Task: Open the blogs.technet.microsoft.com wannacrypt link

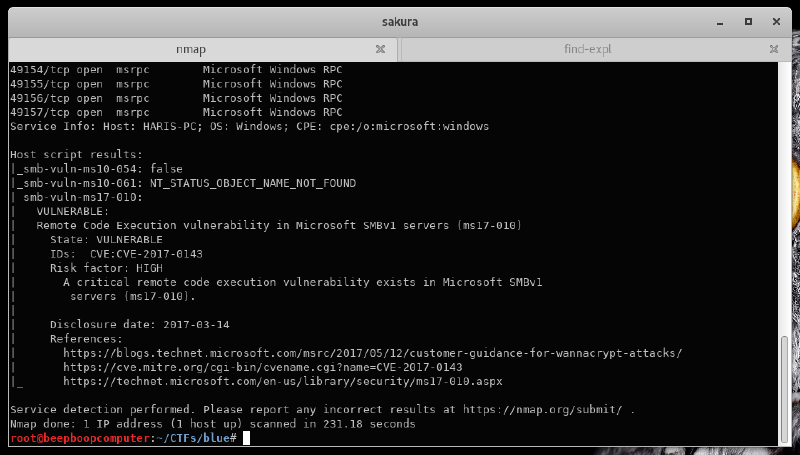Action: (x=372, y=353)
